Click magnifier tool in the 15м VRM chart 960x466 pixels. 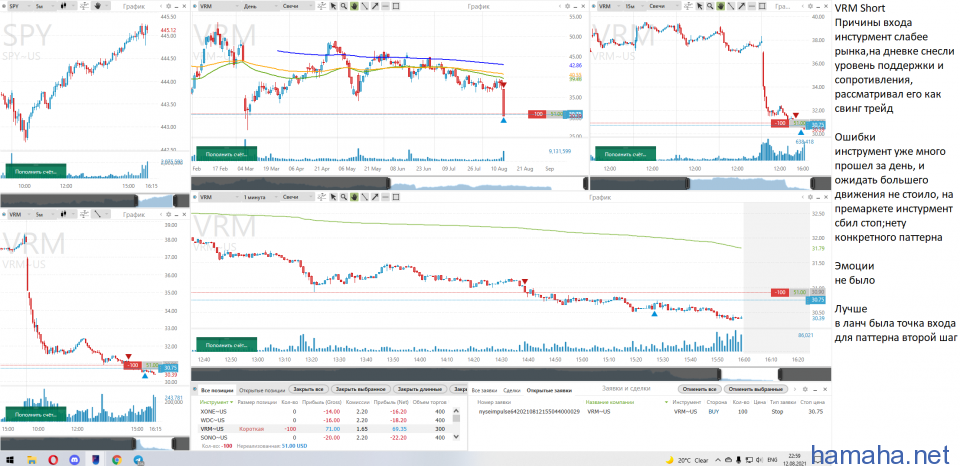click(x=710, y=6)
